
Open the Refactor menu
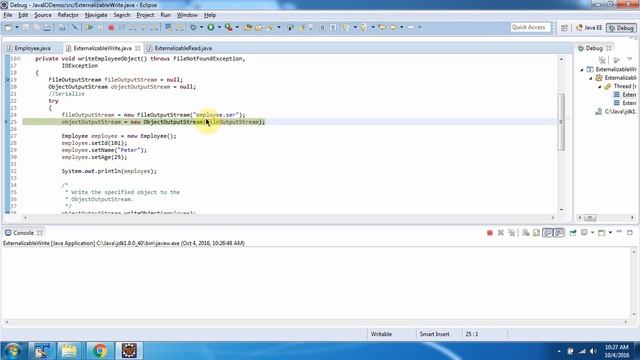[x=68, y=15]
